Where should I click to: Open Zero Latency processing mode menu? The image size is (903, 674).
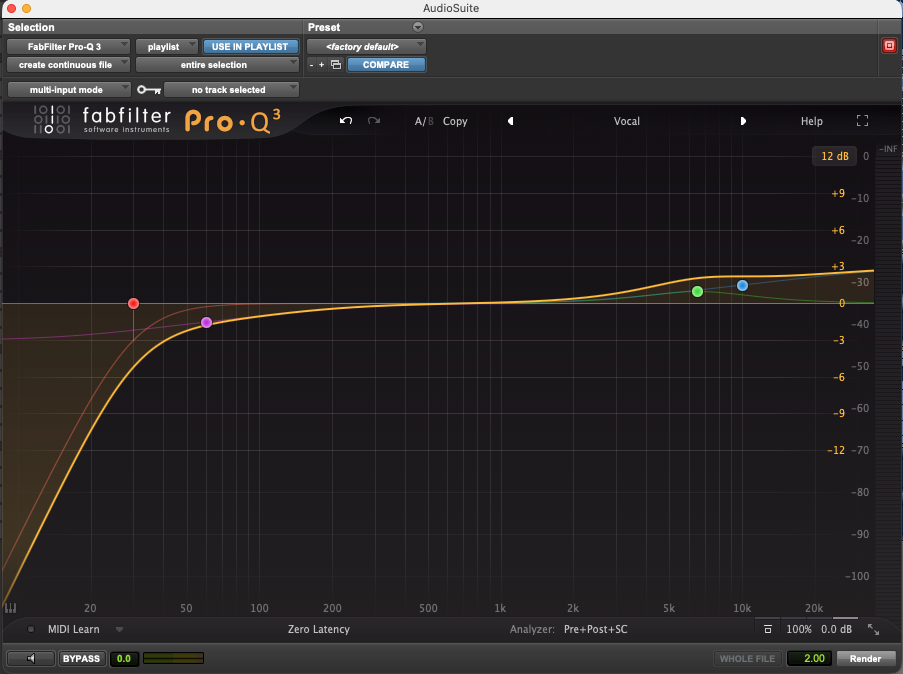(318, 629)
